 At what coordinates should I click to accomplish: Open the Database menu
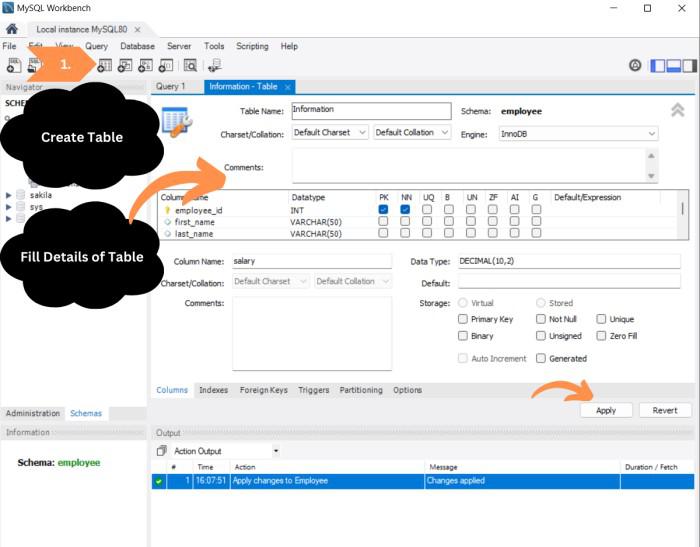(137, 46)
